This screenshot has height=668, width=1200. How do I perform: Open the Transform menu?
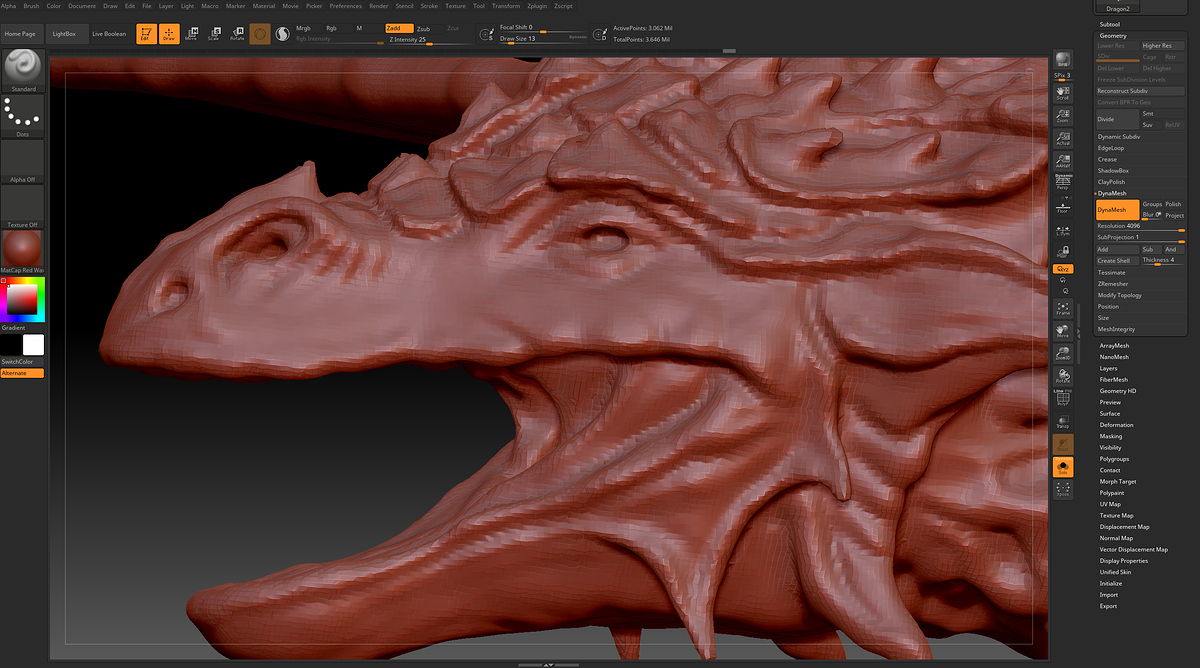click(x=506, y=6)
